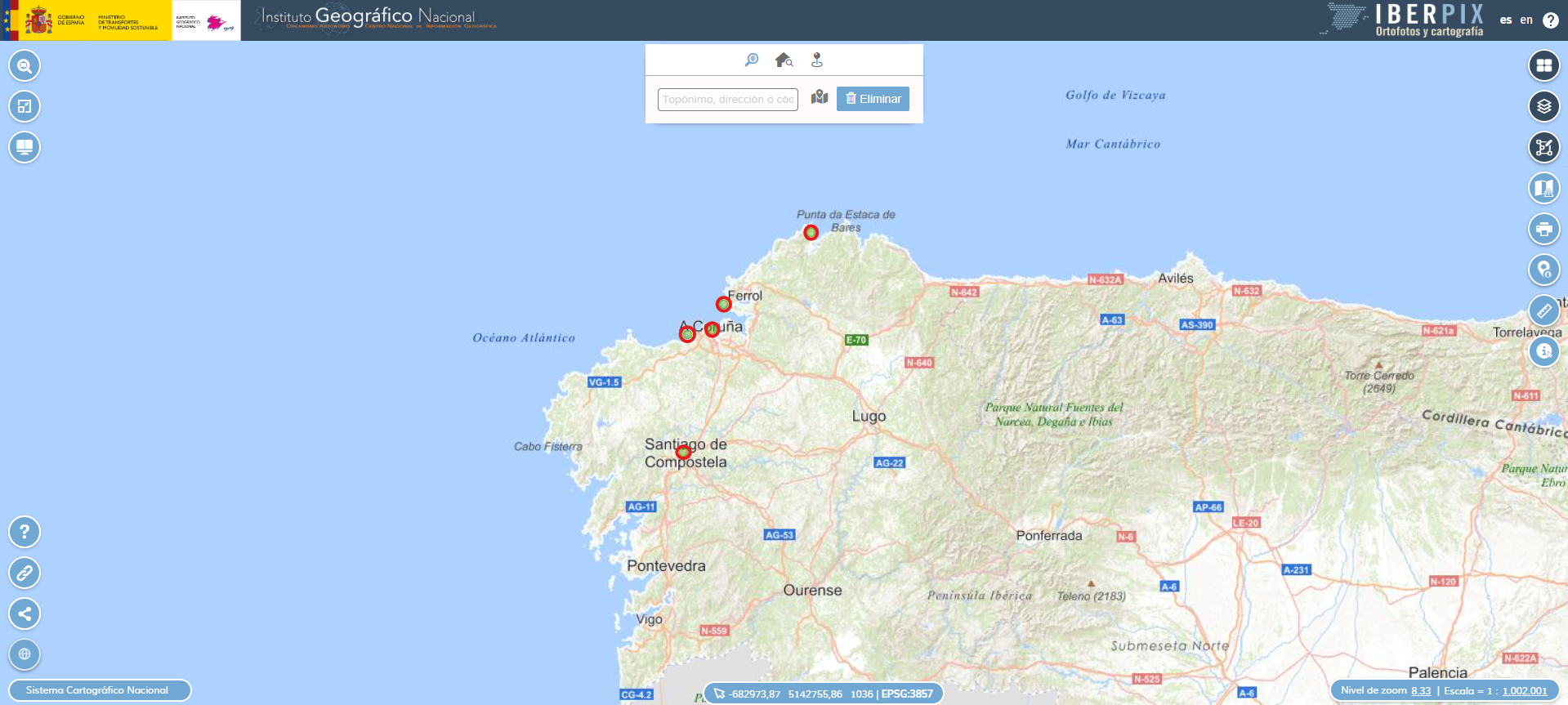Click the toponym search input field
The image size is (1568, 705).
[x=727, y=100]
